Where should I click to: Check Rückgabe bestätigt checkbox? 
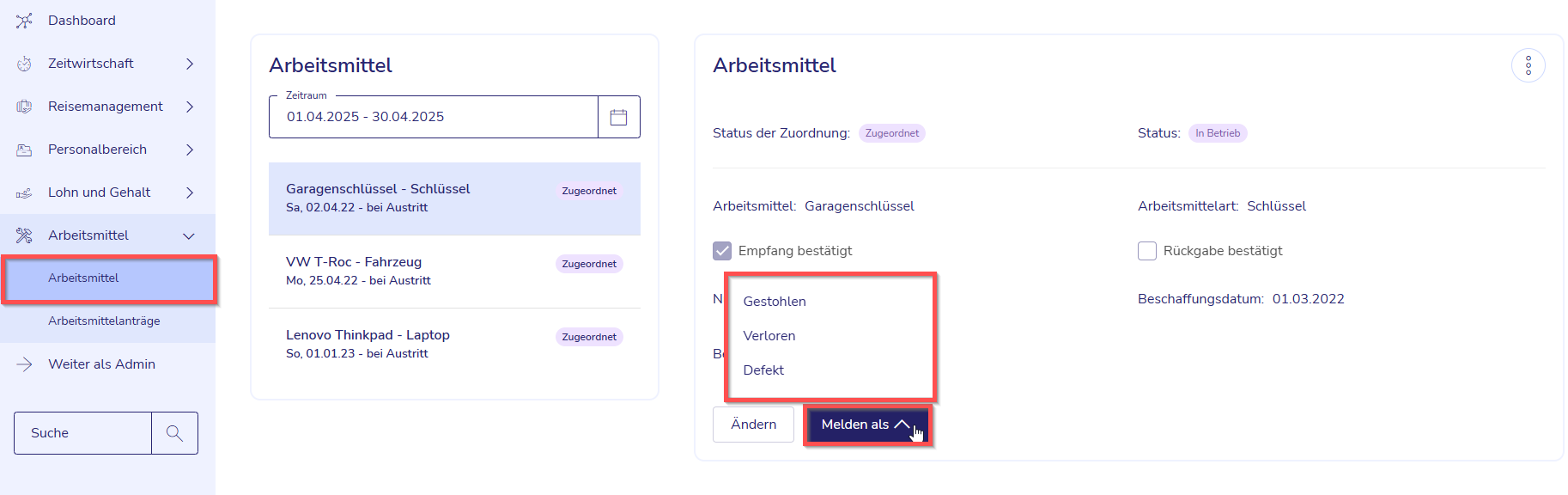[1147, 251]
